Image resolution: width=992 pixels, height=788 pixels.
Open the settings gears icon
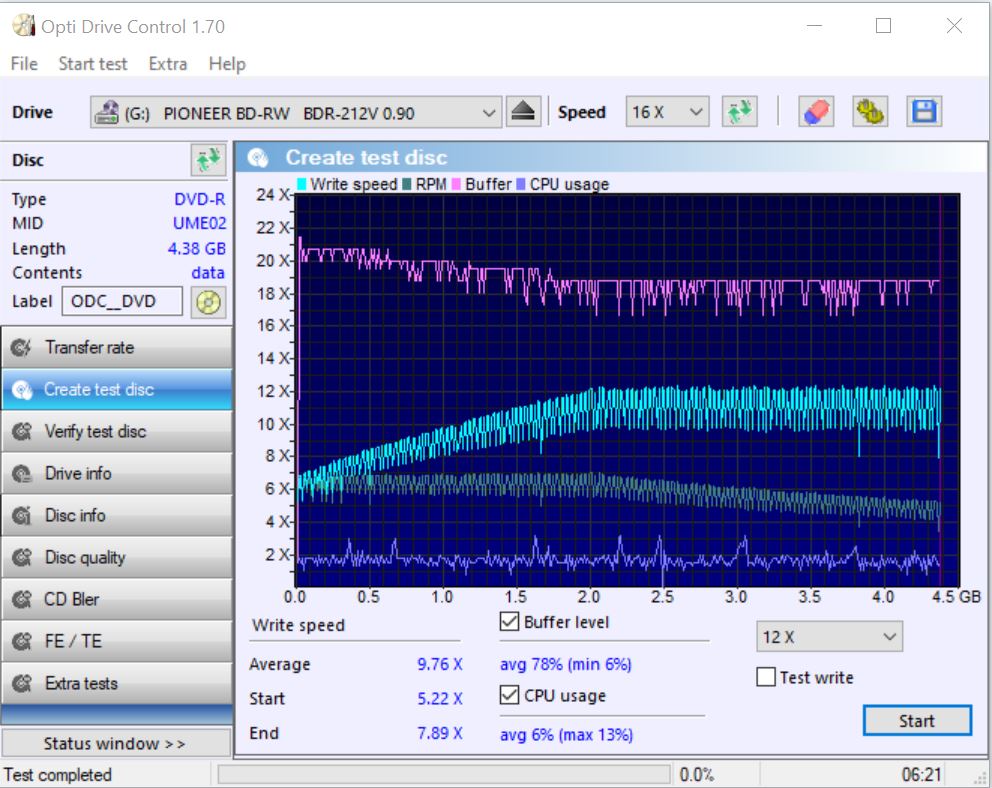(x=870, y=112)
